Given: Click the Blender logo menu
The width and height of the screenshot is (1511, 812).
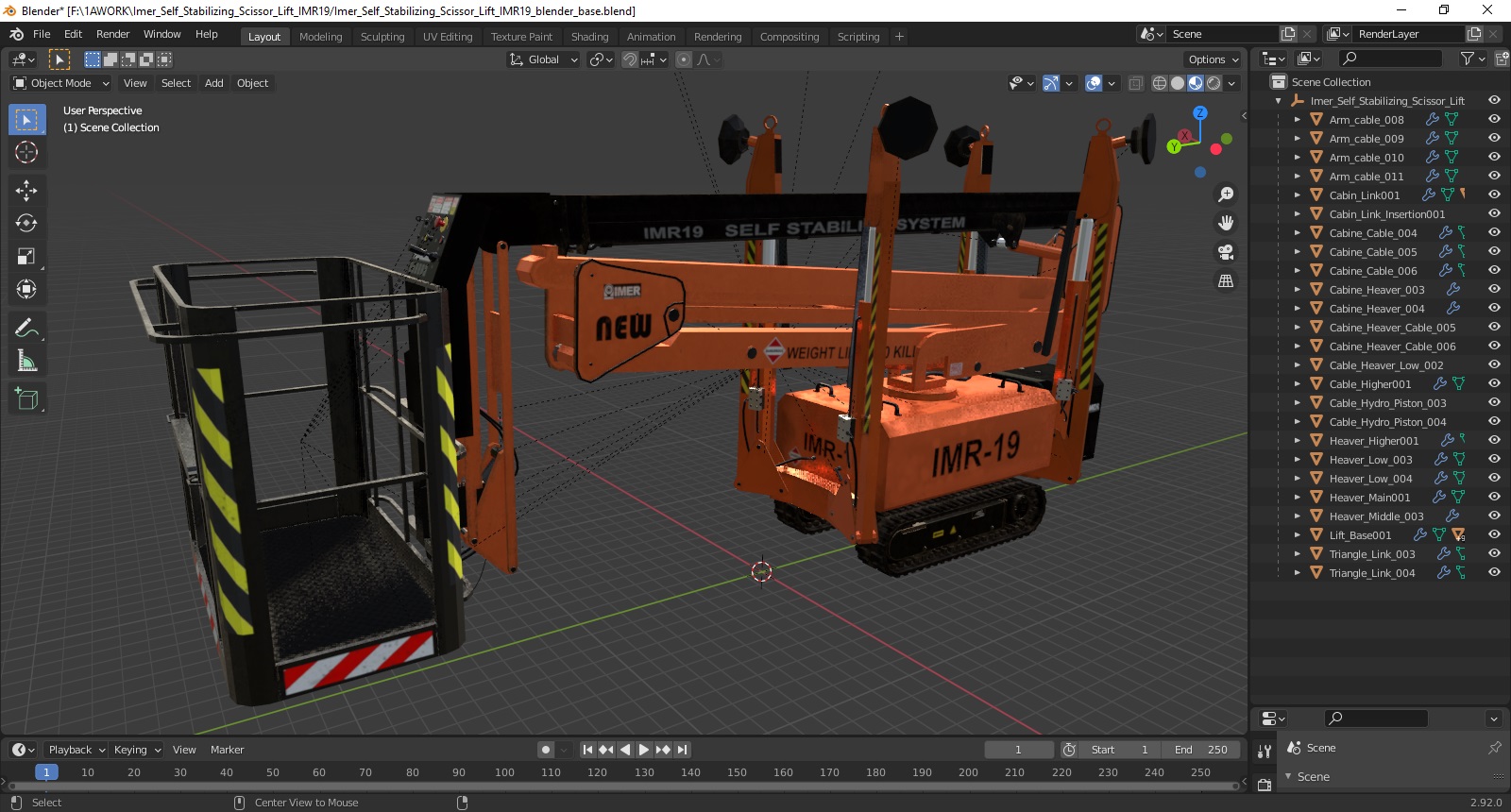Looking at the screenshot, I should [16, 34].
